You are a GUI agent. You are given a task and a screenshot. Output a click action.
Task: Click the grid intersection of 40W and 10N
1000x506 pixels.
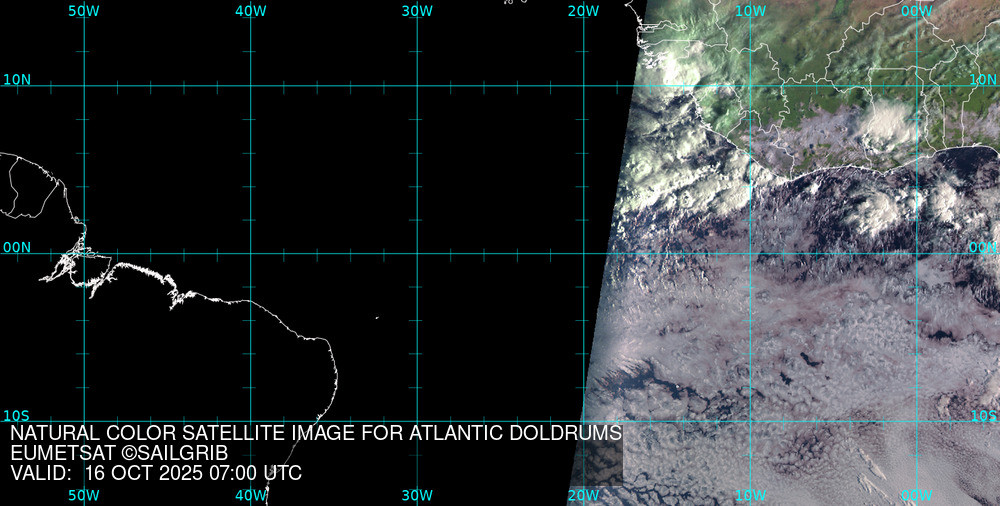(x=250, y=86)
